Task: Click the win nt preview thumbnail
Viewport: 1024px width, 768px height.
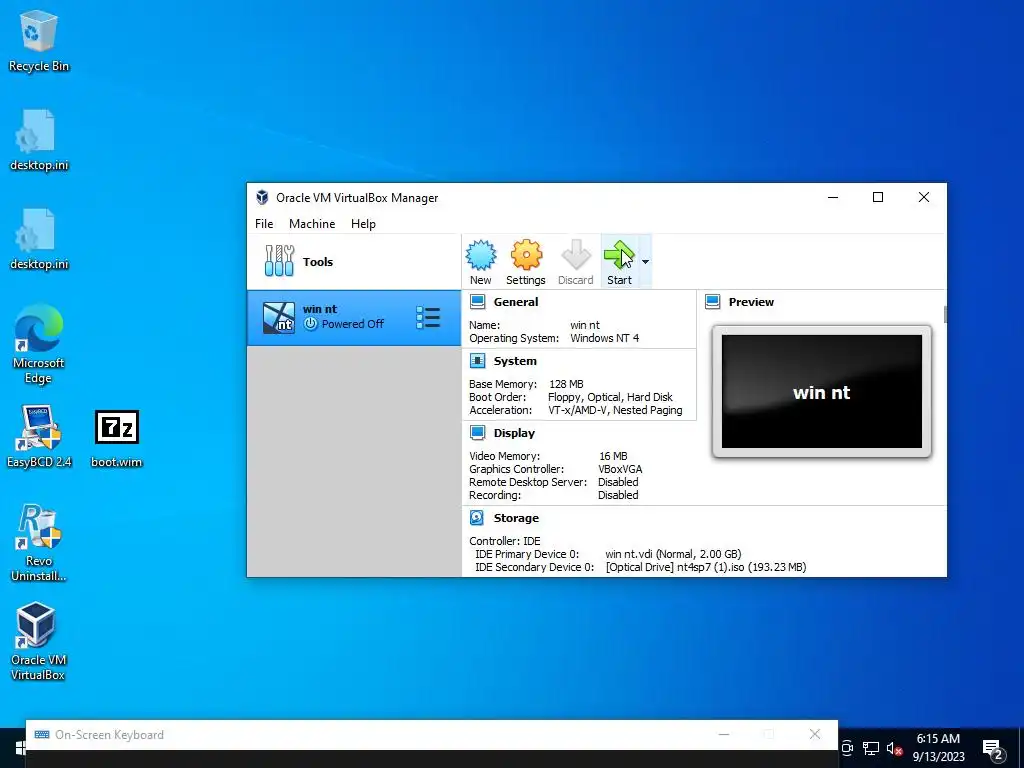Action: click(822, 392)
